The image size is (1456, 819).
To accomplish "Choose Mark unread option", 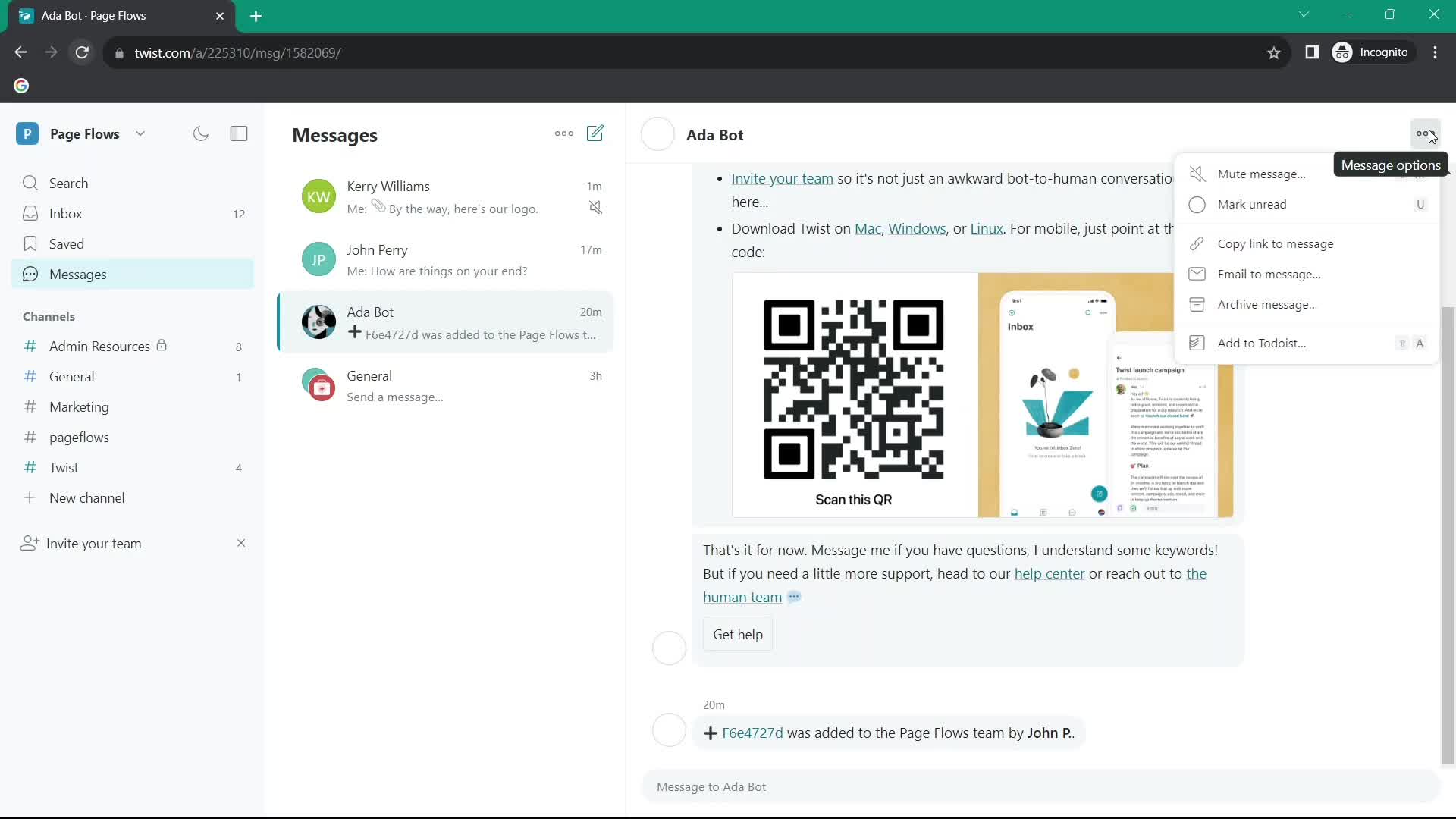I will (1307, 204).
